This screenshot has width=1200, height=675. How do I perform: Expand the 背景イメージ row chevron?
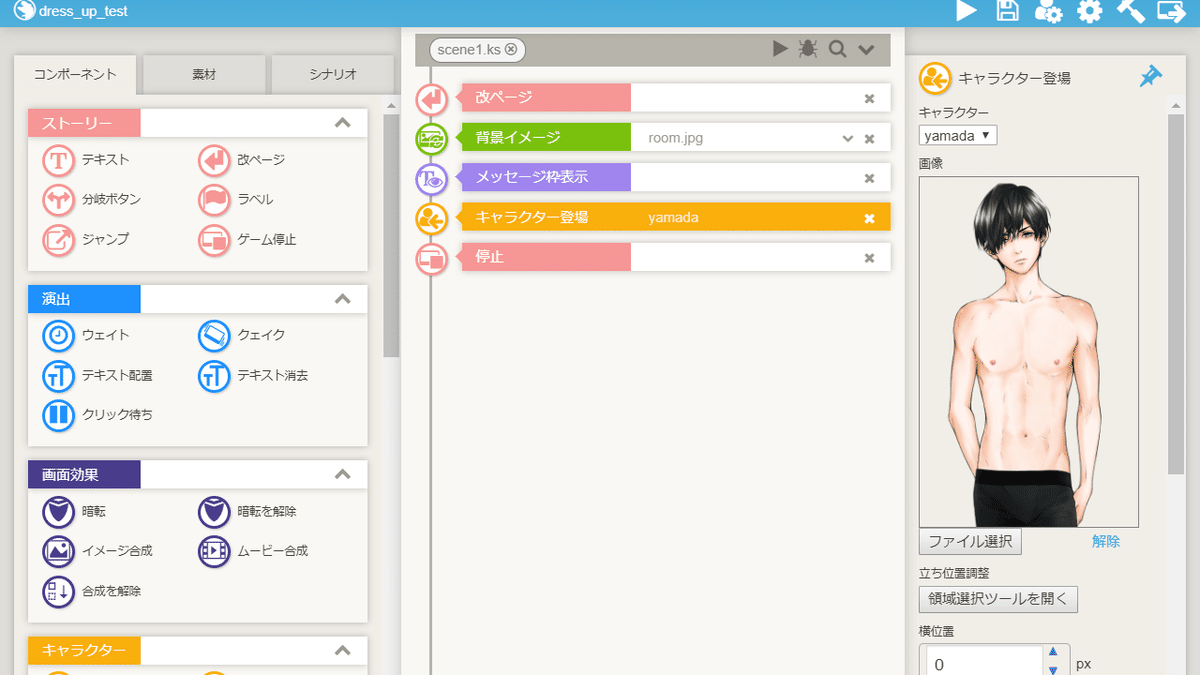point(848,139)
